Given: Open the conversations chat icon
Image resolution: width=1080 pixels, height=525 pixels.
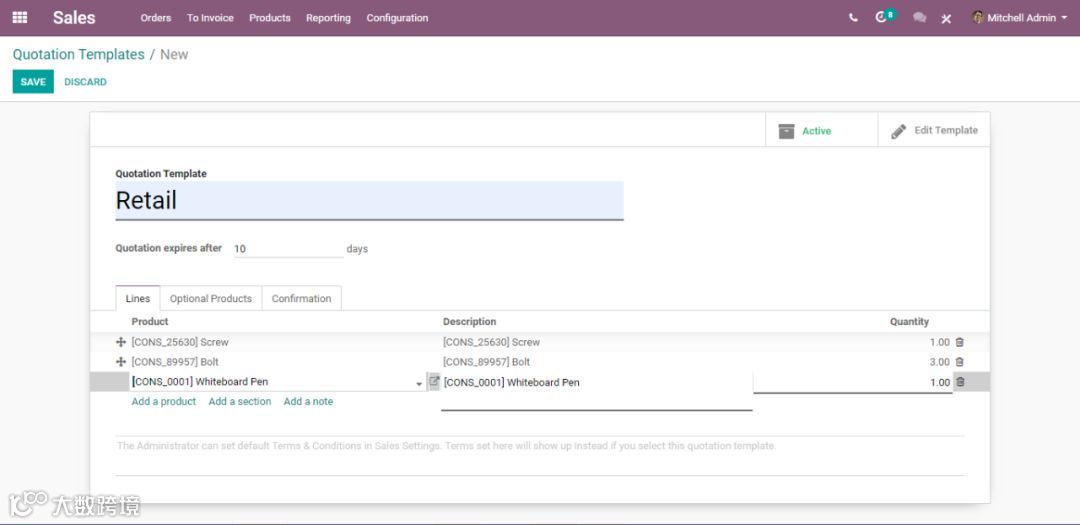Looking at the screenshot, I should coord(920,18).
